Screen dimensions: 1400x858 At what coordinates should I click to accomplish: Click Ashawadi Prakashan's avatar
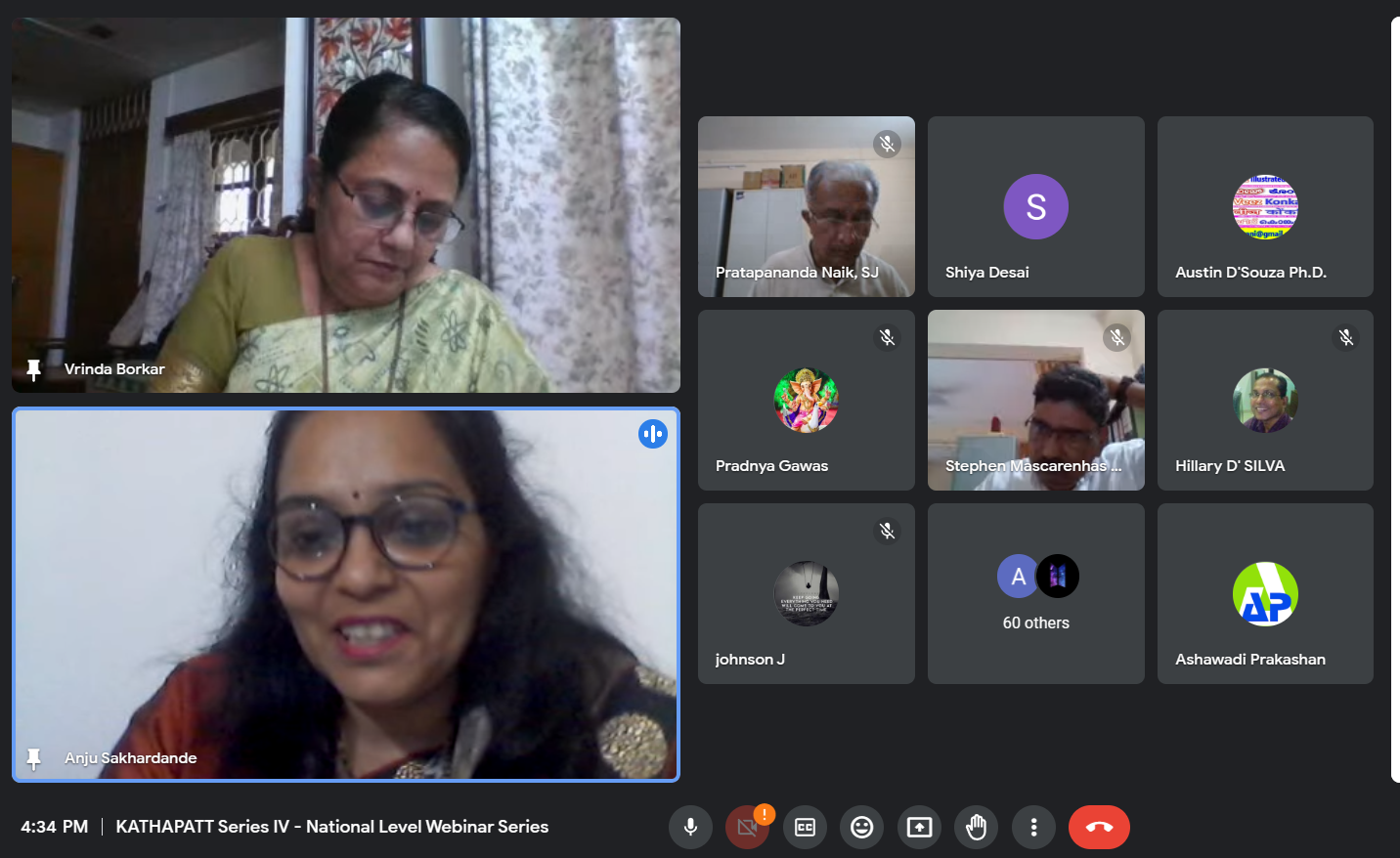coord(1265,594)
